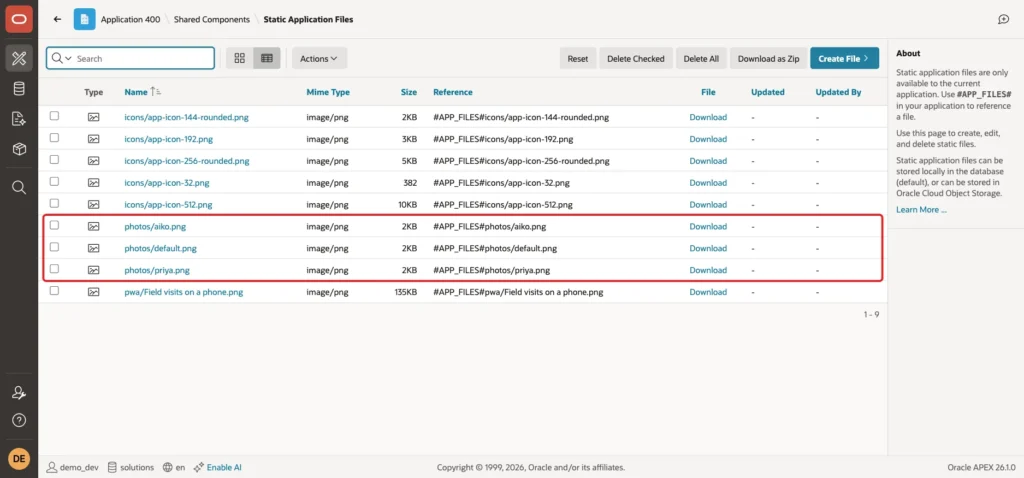
Task: Check the app-icon-32.png row checkbox
Action: [54, 182]
